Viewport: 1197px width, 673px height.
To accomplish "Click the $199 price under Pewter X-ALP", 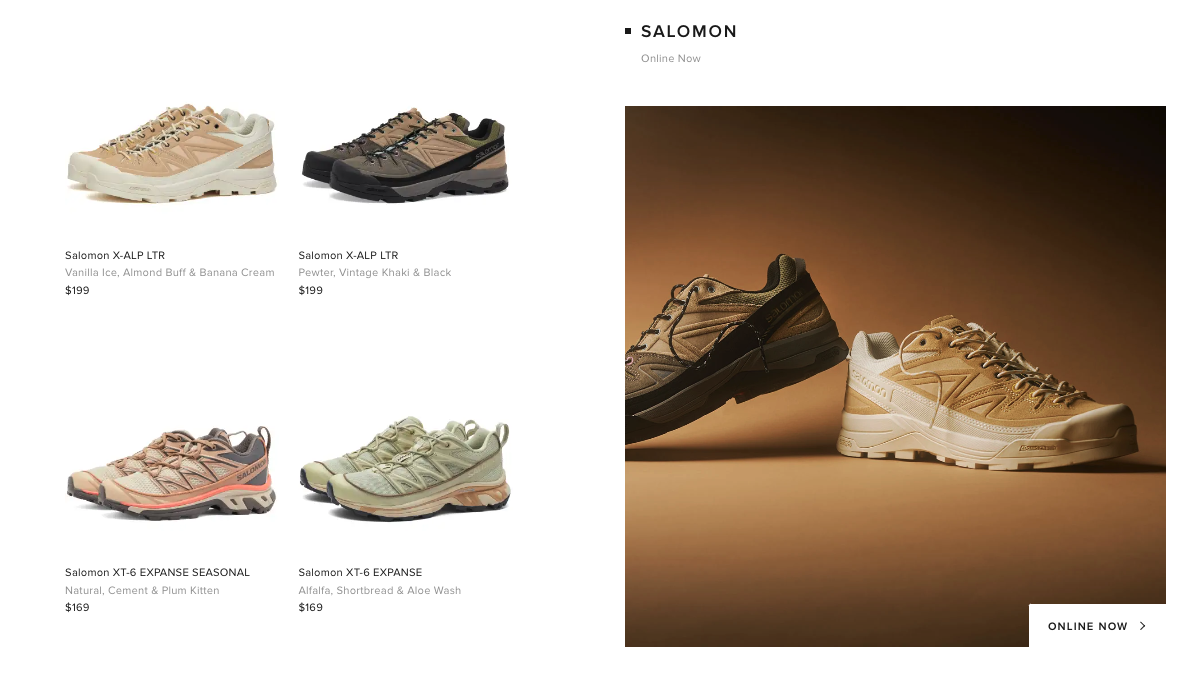I will pos(311,291).
